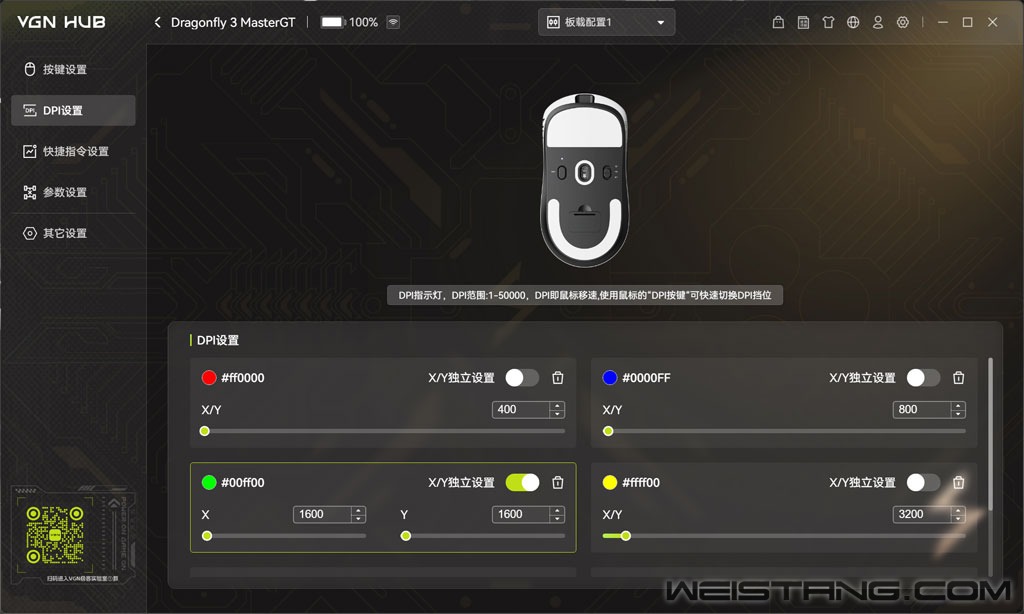Click the 3200 DPI input field
Image resolution: width=1024 pixels, height=614 pixels.
coord(922,514)
